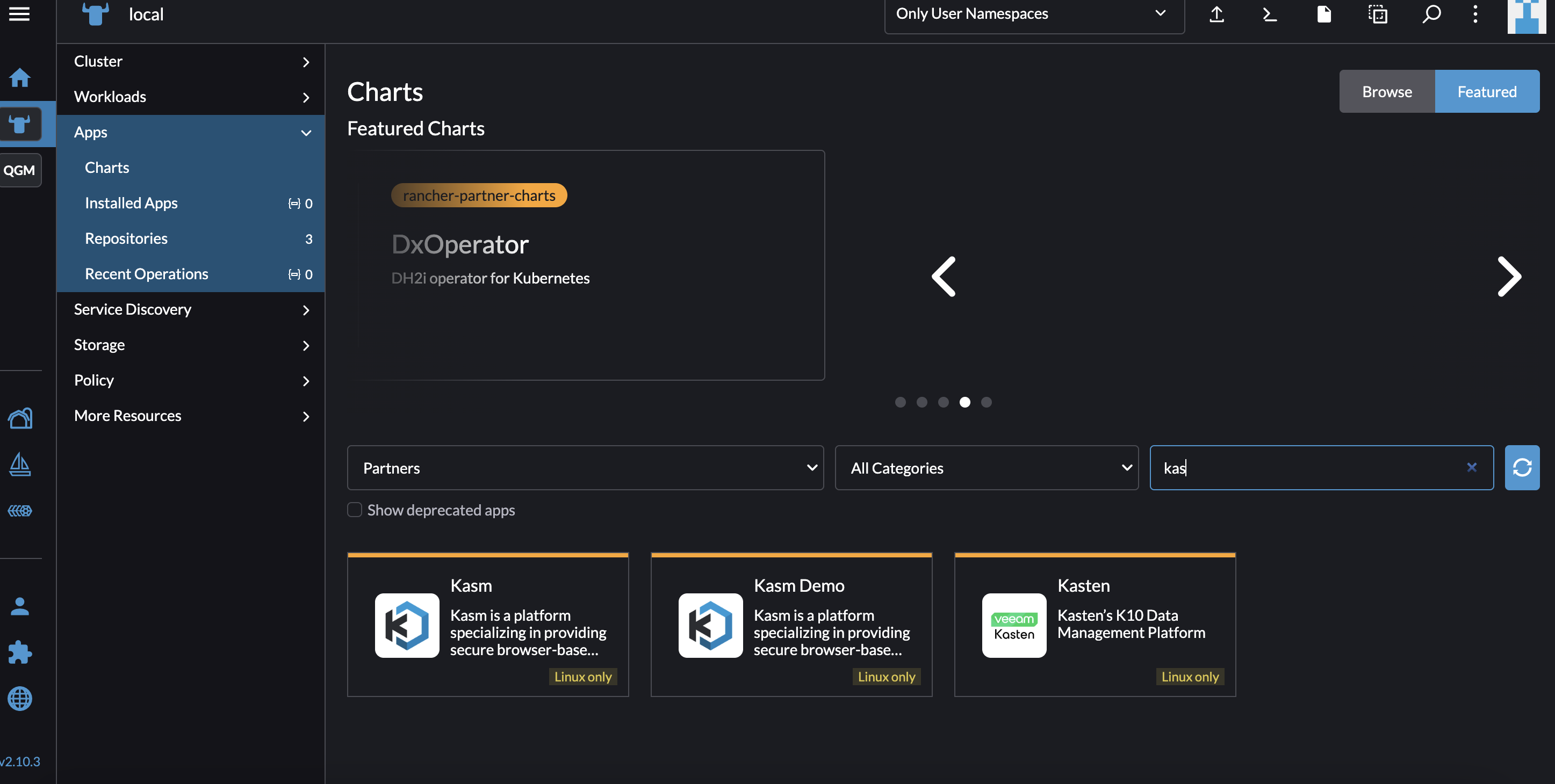The width and height of the screenshot is (1555, 784).
Task: Expand Service Discovery nav section
Action: (191, 309)
